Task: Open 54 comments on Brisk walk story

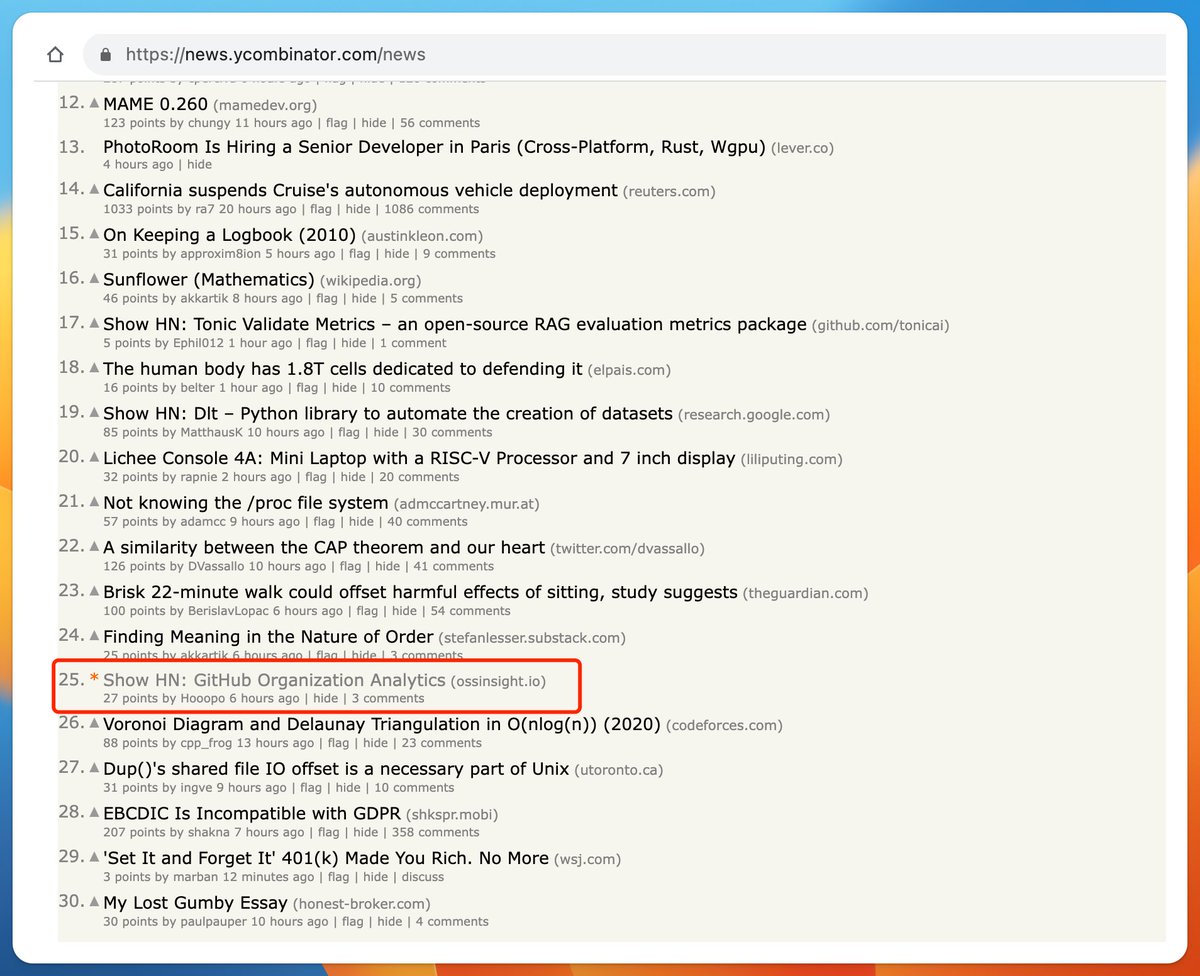Action: pyautogui.click(x=470, y=611)
